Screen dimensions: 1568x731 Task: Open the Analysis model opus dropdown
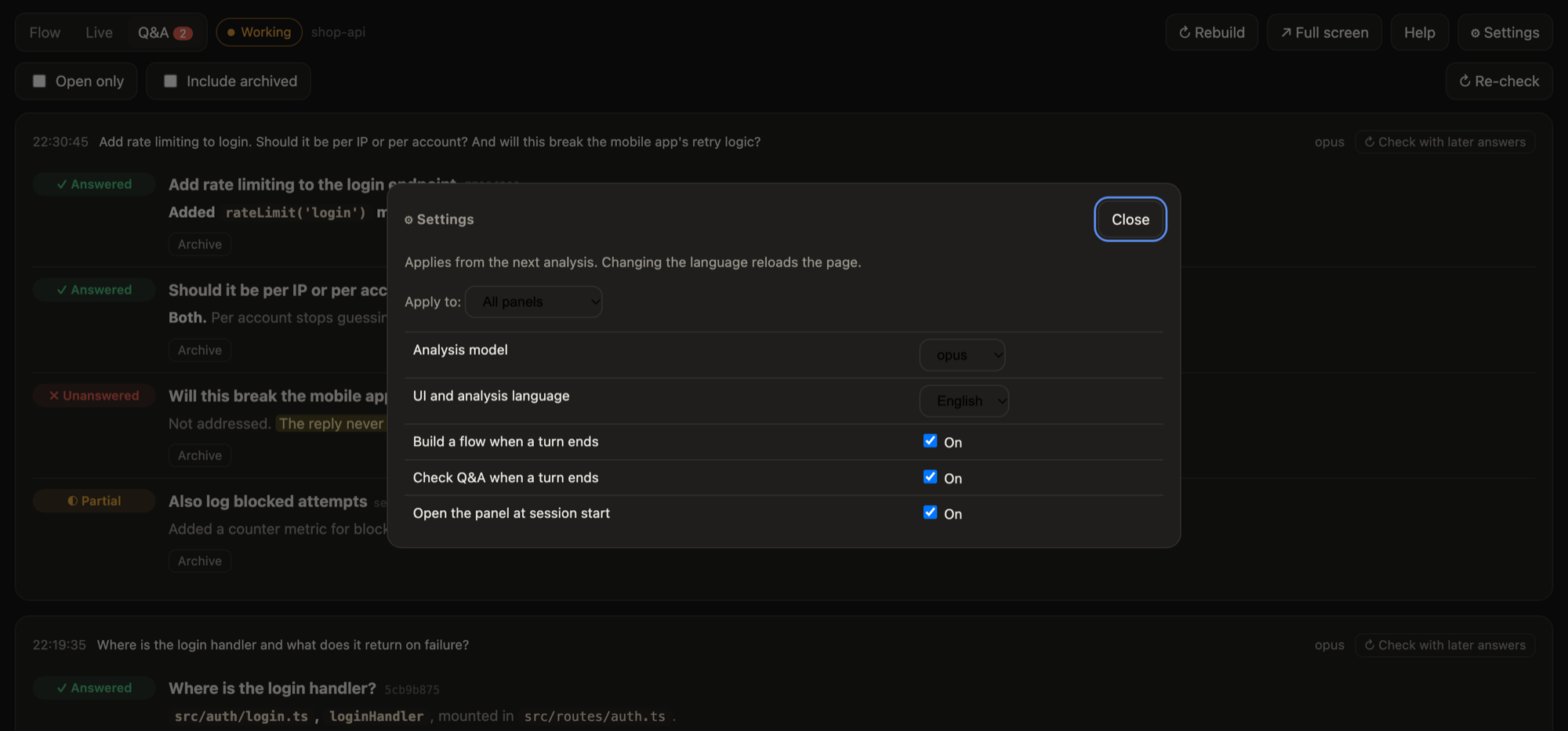click(962, 355)
